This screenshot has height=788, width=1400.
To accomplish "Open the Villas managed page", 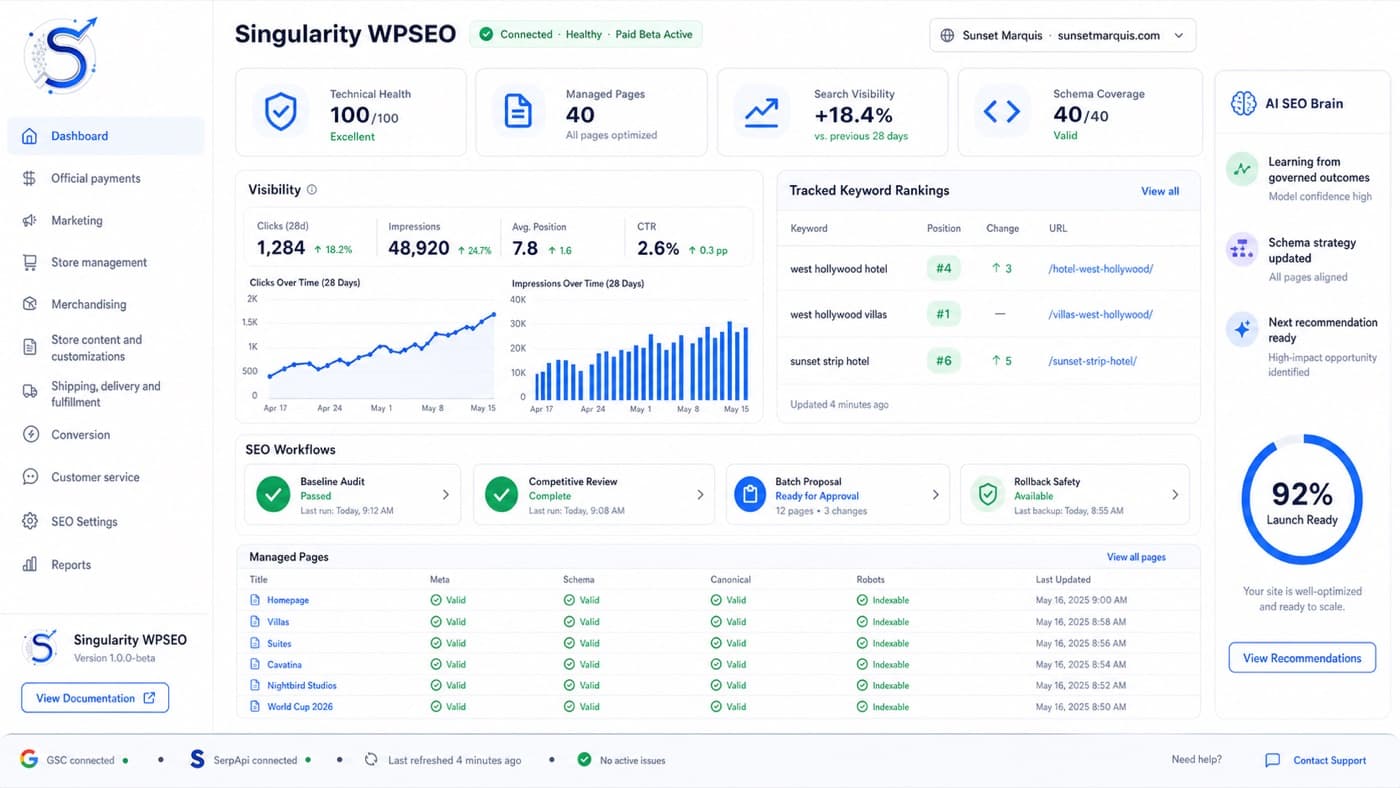I will coord(278,622).
